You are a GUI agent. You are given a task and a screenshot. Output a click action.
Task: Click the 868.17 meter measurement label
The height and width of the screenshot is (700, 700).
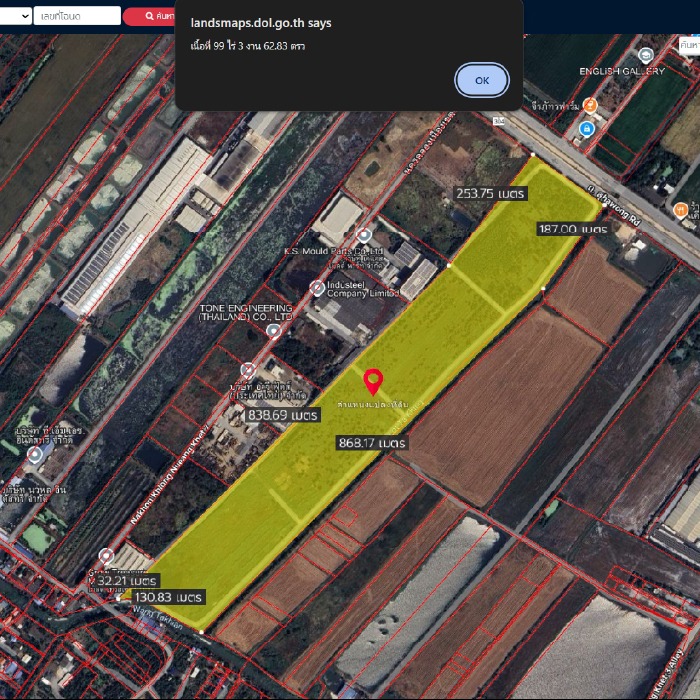(x=371, y=443)
